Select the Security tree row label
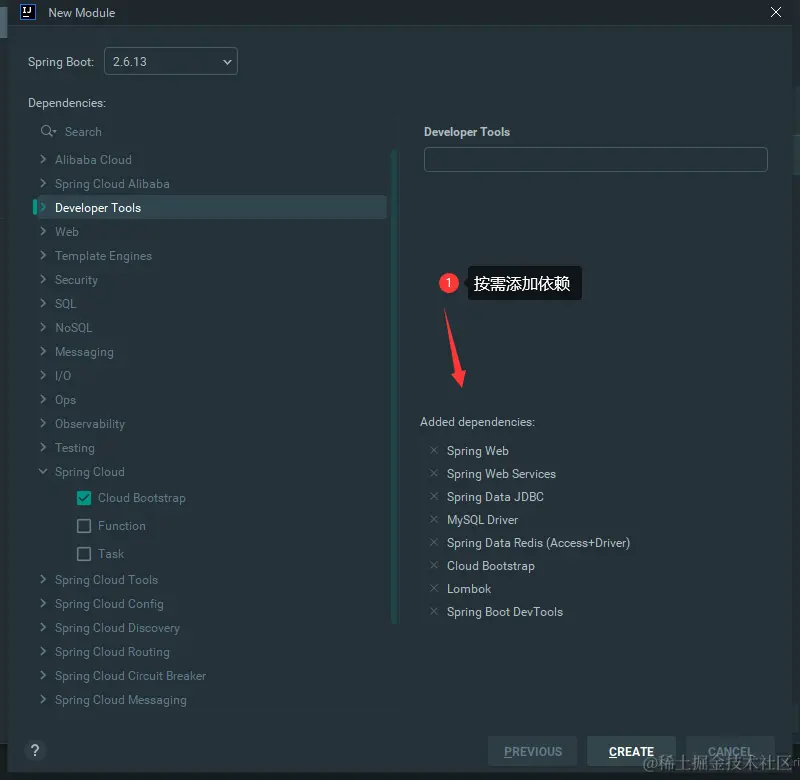This screenshot has height=780, width=800. (x=76, y=280)
